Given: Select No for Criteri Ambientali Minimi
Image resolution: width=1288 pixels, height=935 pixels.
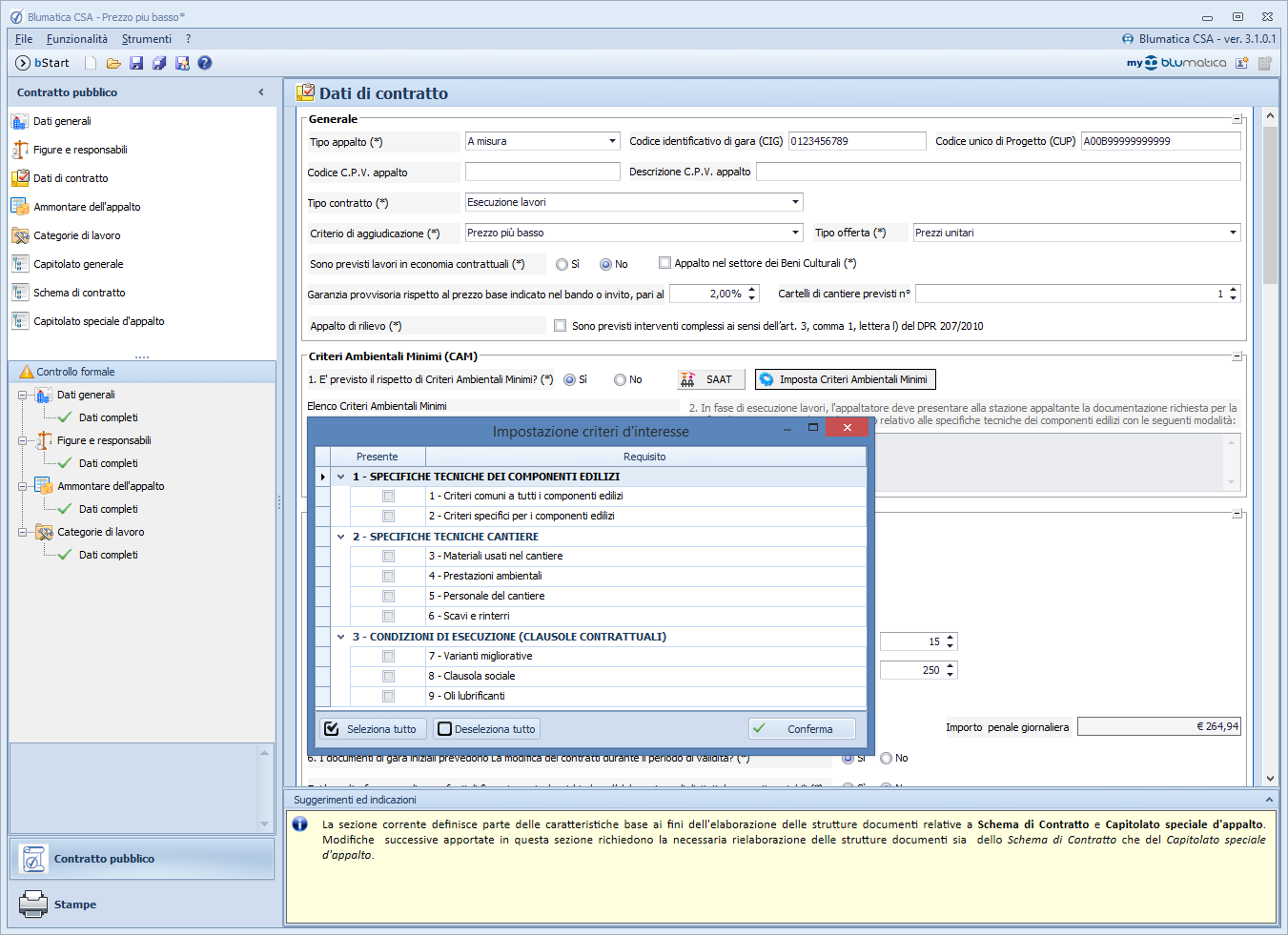Looking at the screenshot, I should point(620,380).
